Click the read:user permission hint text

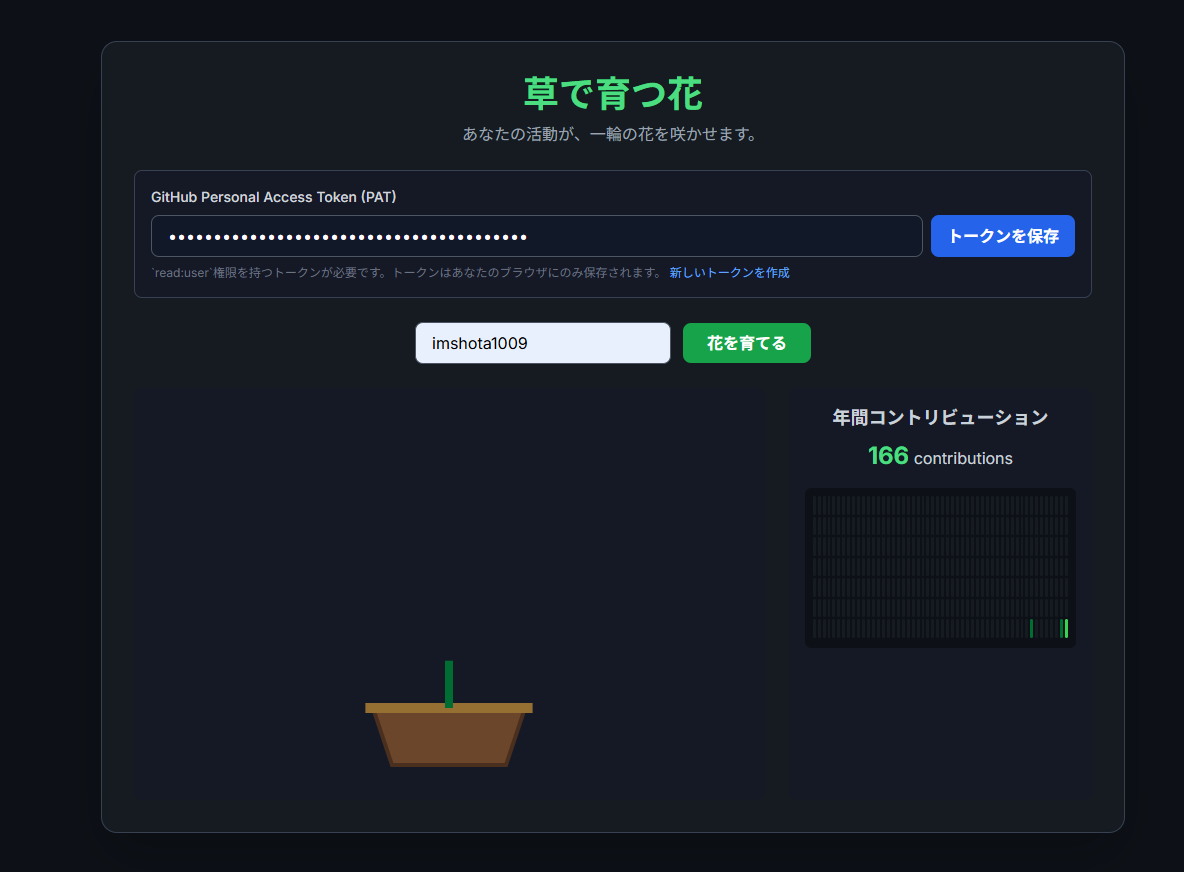pyautogui.click(x=408, y=273)
